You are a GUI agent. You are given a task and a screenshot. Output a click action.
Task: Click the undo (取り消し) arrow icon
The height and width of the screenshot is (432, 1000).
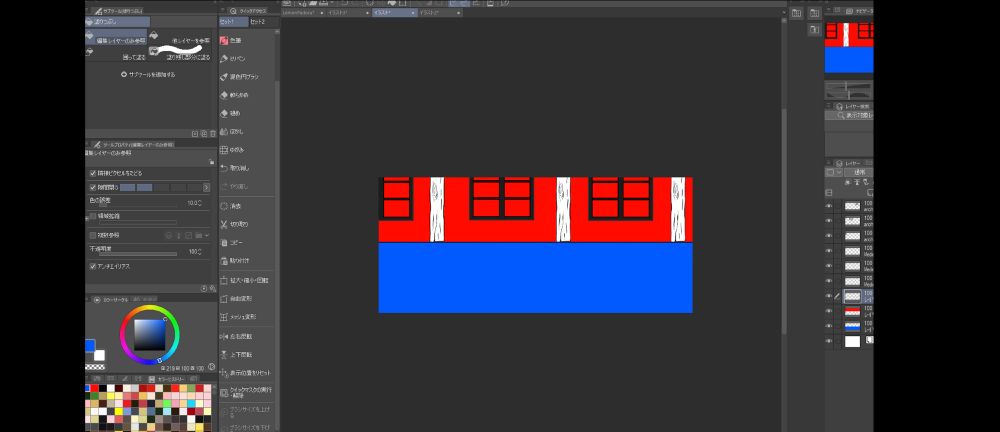[224, 168]
